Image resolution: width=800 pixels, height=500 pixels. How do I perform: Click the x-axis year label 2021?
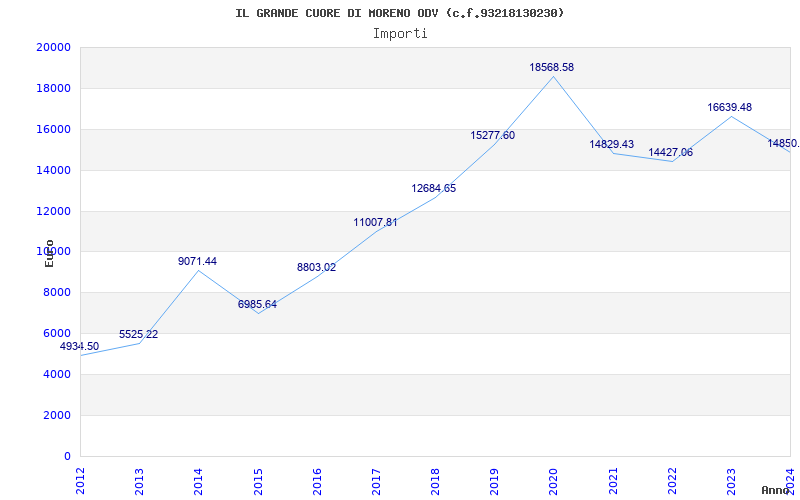(x=613, y=481)
